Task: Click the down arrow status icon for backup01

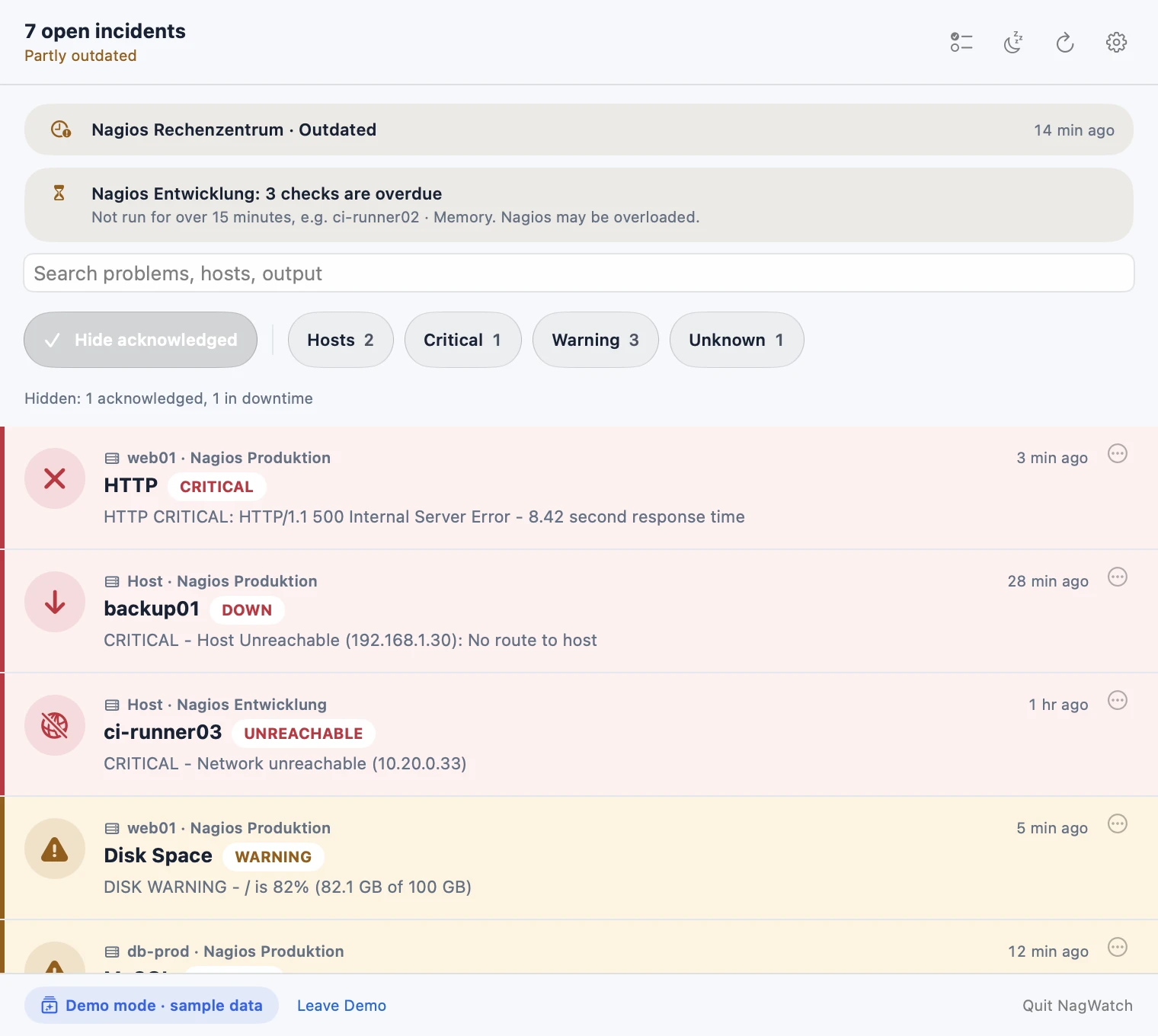Action: pos(55,602)
